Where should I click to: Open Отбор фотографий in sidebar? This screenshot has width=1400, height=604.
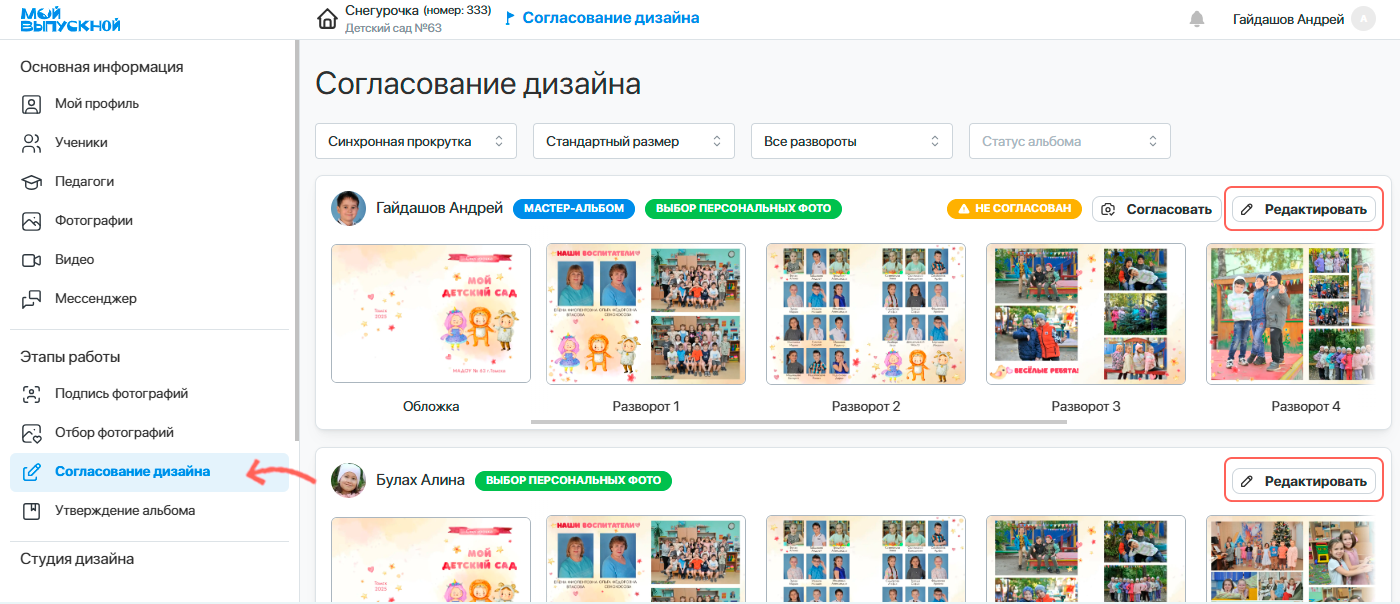pyautogui.click(x=114, y=433)
